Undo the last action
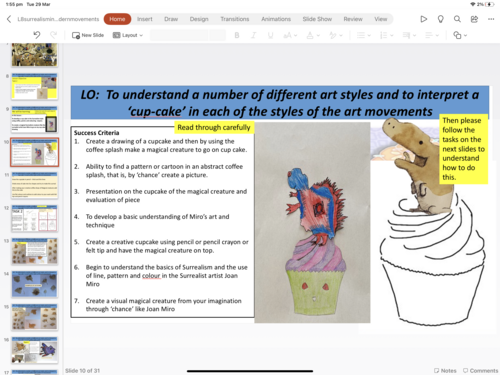The width and height of the screenshot is (500, 375). click(37, 35)
